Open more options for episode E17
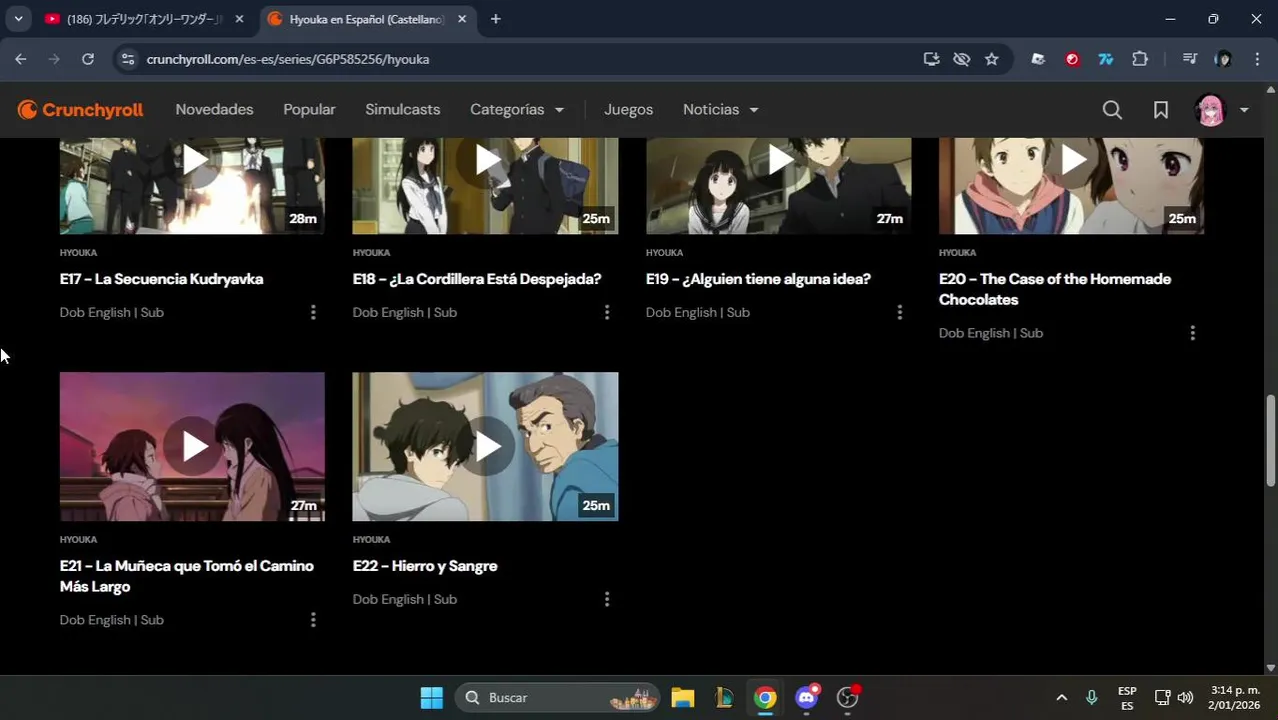This screenshot has width=1278, height=720. (313, 313)
